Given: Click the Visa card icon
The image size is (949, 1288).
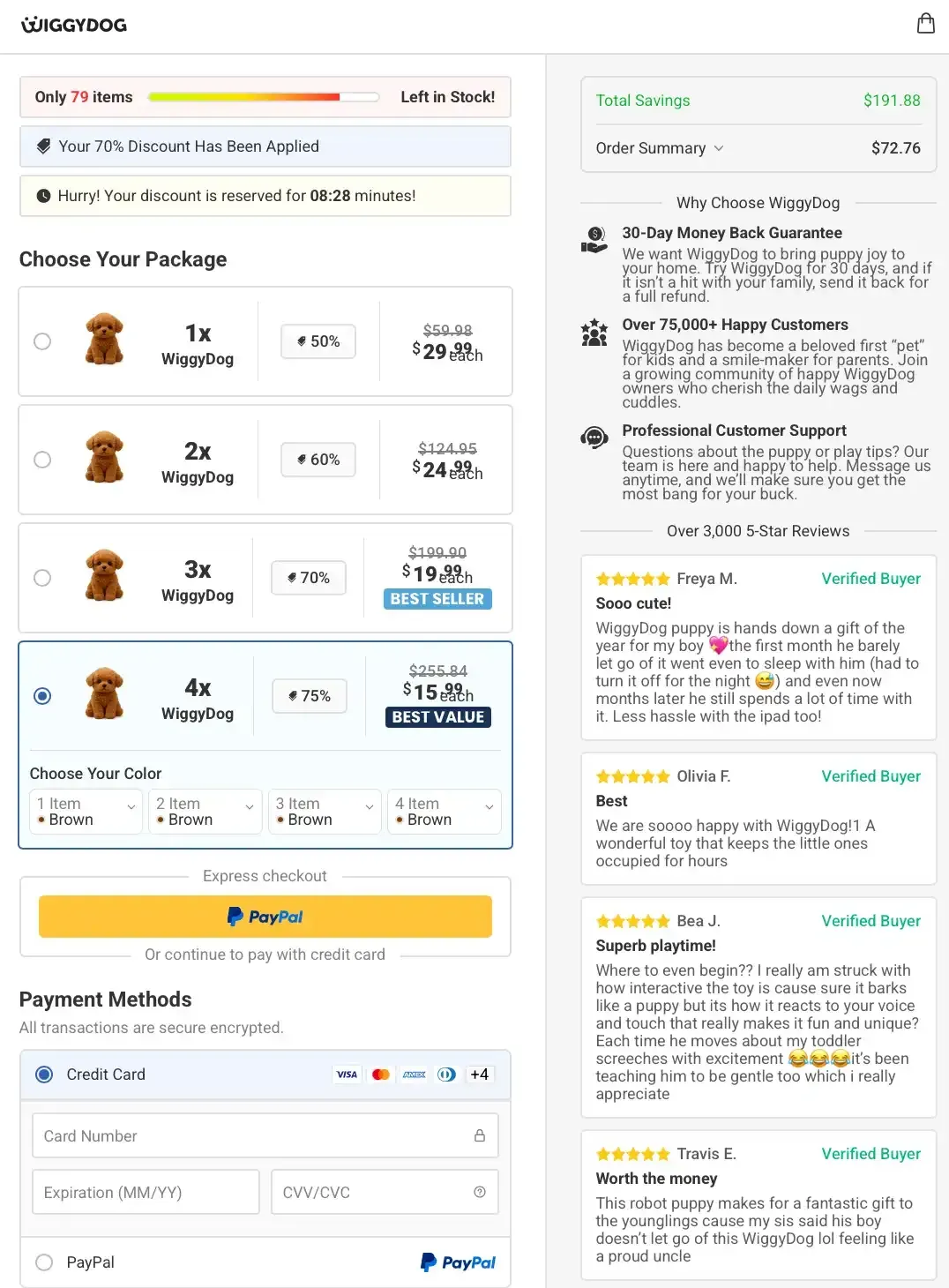Looking at the screenshot, I should (347, 1075).
